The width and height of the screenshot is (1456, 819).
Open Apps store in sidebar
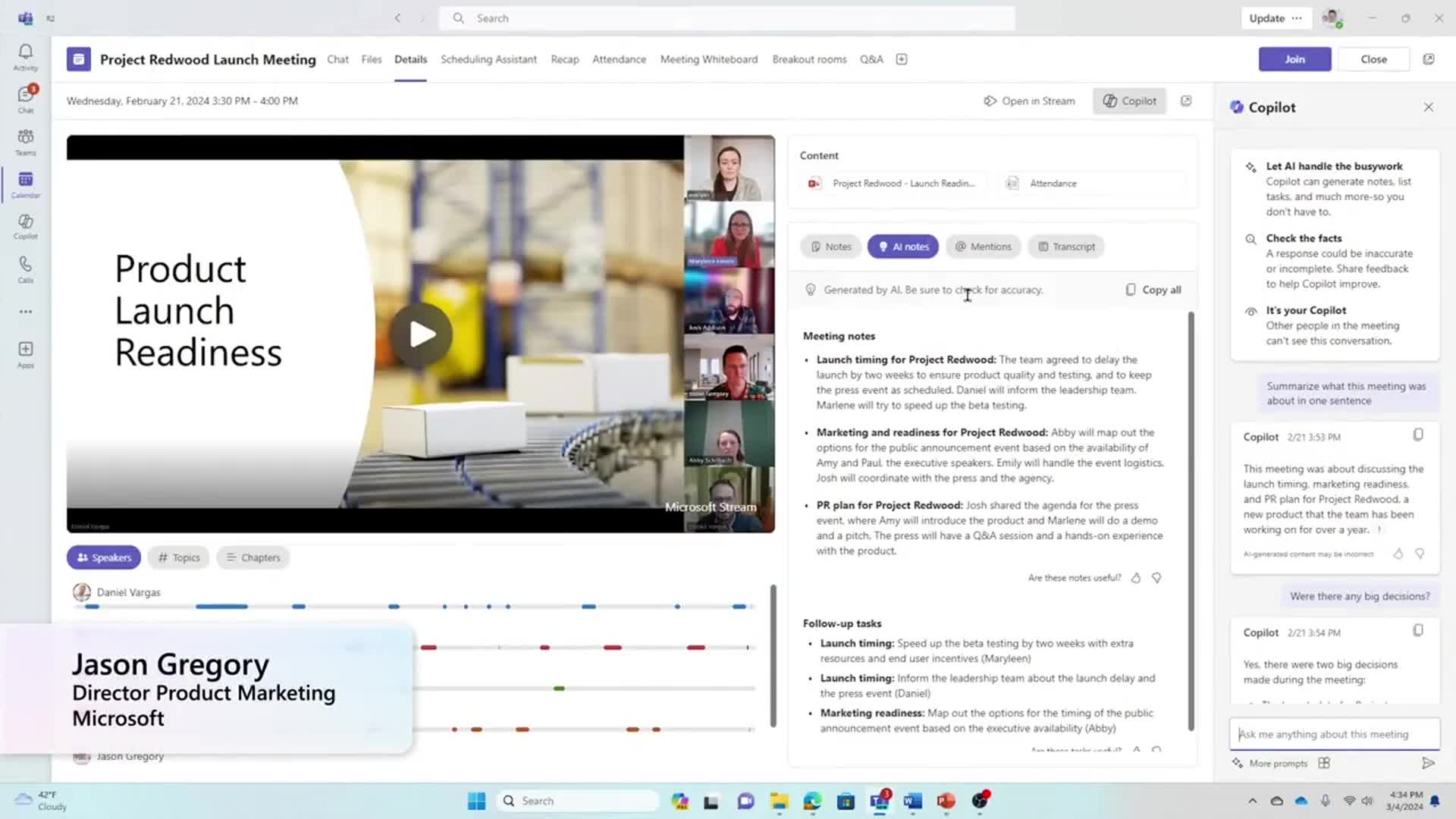tap(26, 354)
